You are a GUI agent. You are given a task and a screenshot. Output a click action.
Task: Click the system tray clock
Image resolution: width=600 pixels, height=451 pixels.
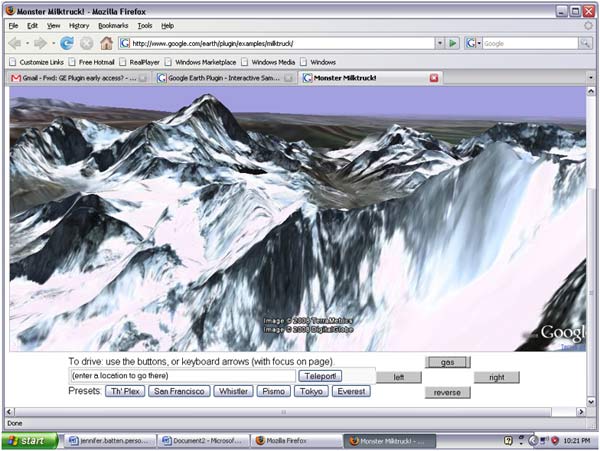(x=577, y=441)
